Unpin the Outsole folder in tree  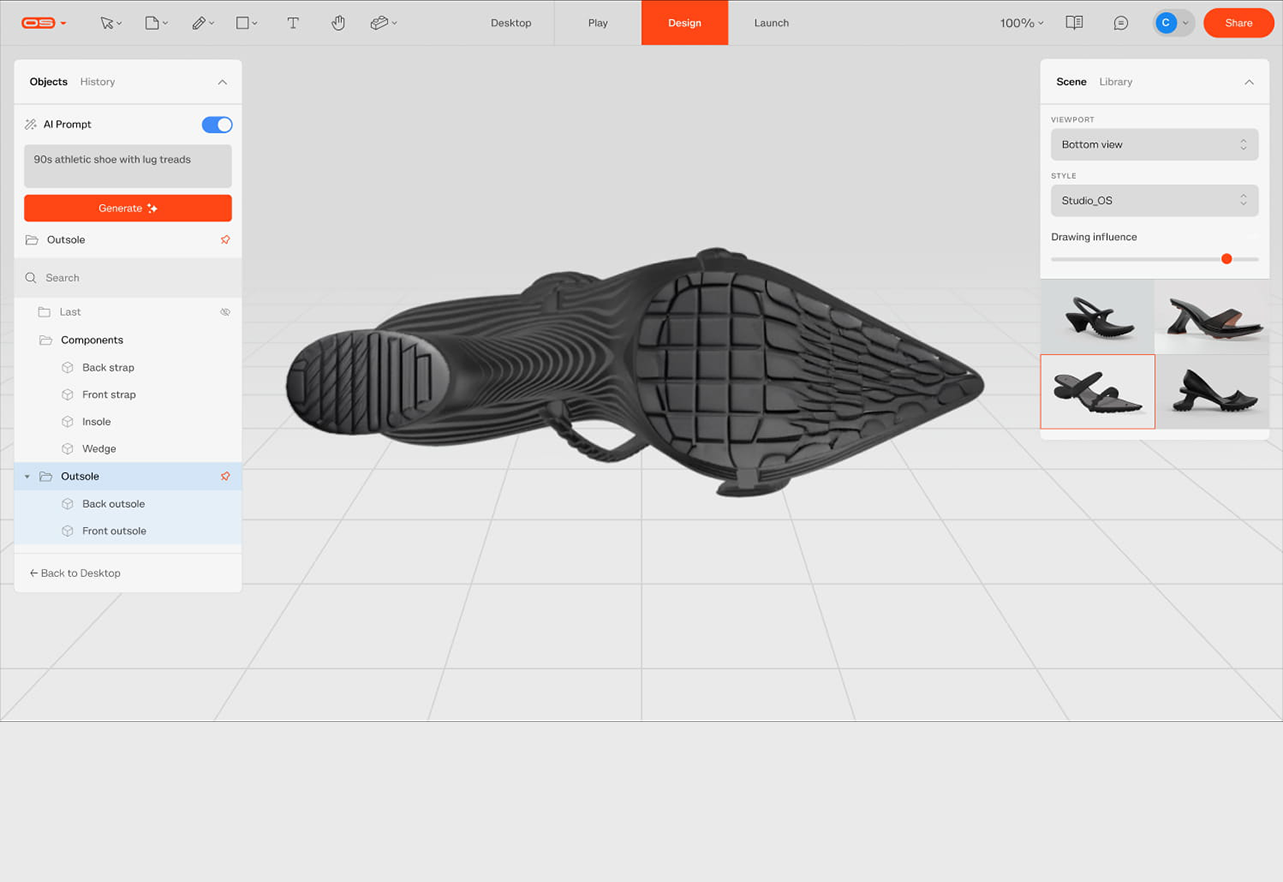coord(225,477)
